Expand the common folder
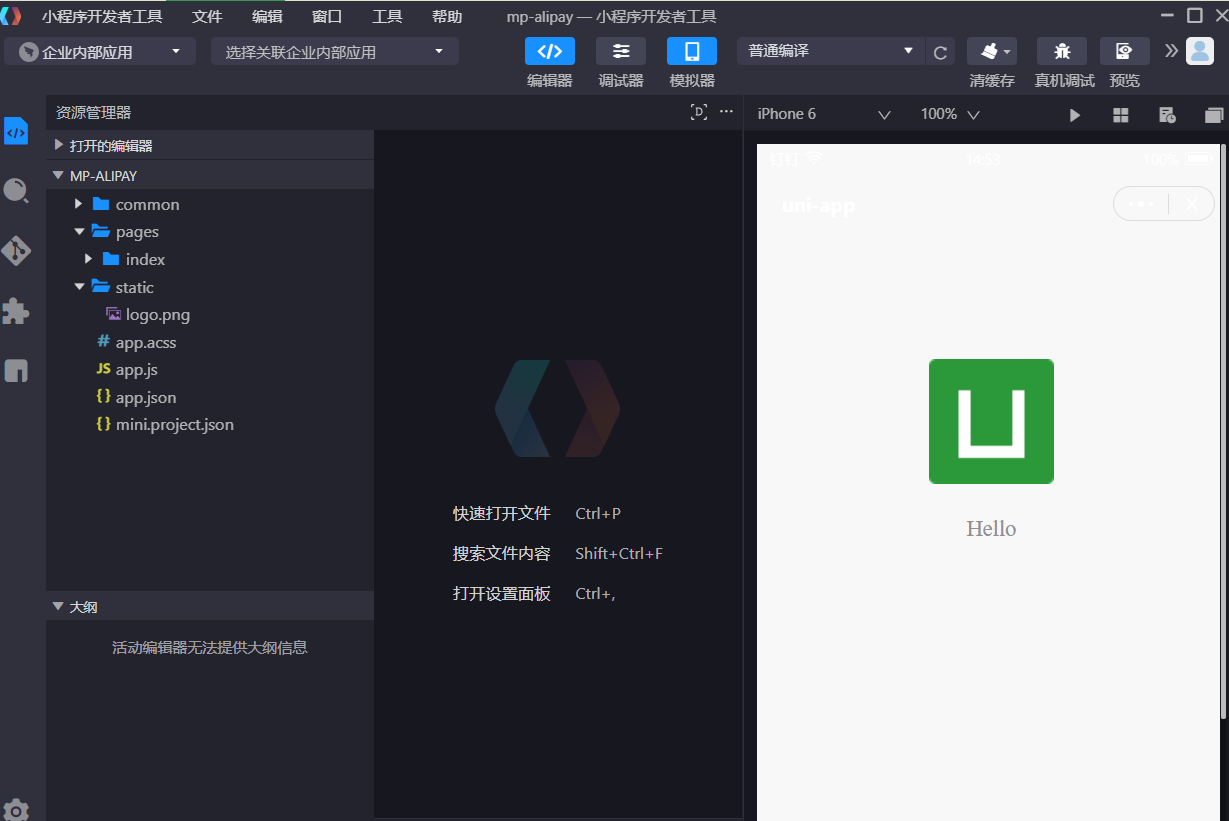1229x821 pixels. click(147, 204)
